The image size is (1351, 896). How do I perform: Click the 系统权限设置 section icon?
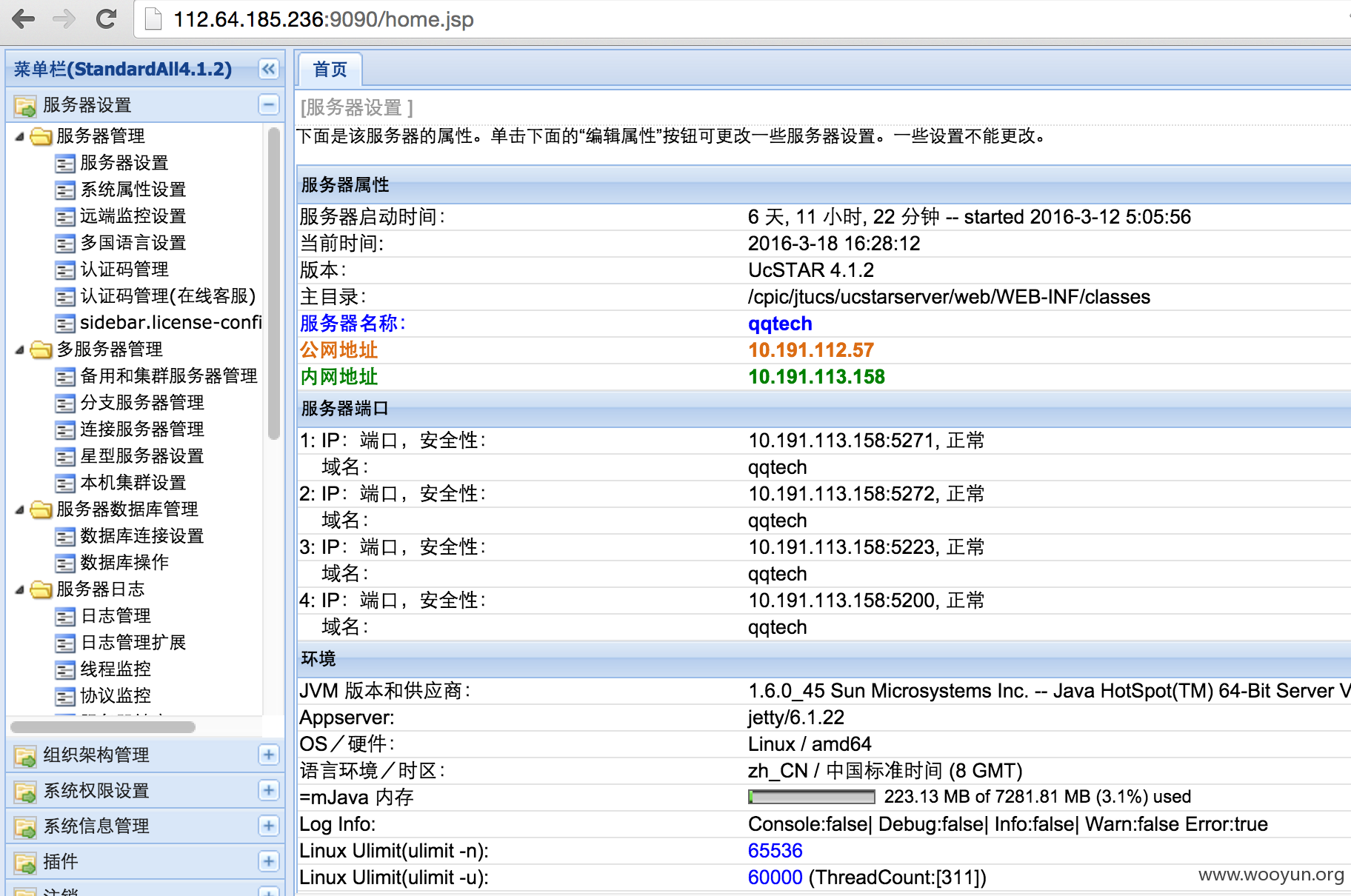click(25, 792)
